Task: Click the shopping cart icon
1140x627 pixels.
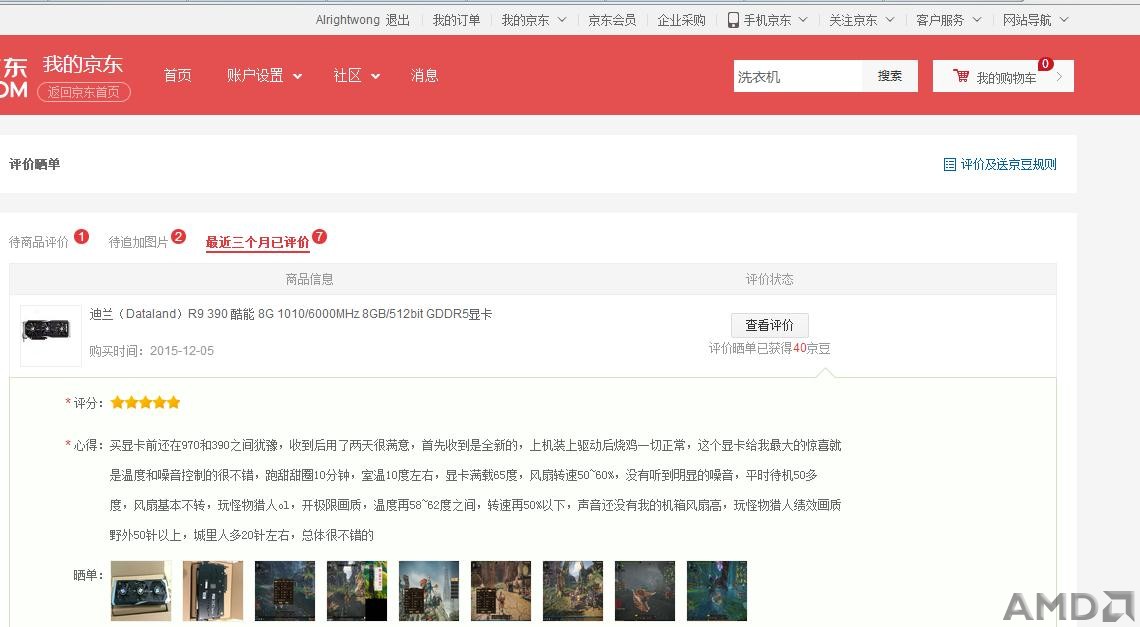Action: (x=961, y=76)
